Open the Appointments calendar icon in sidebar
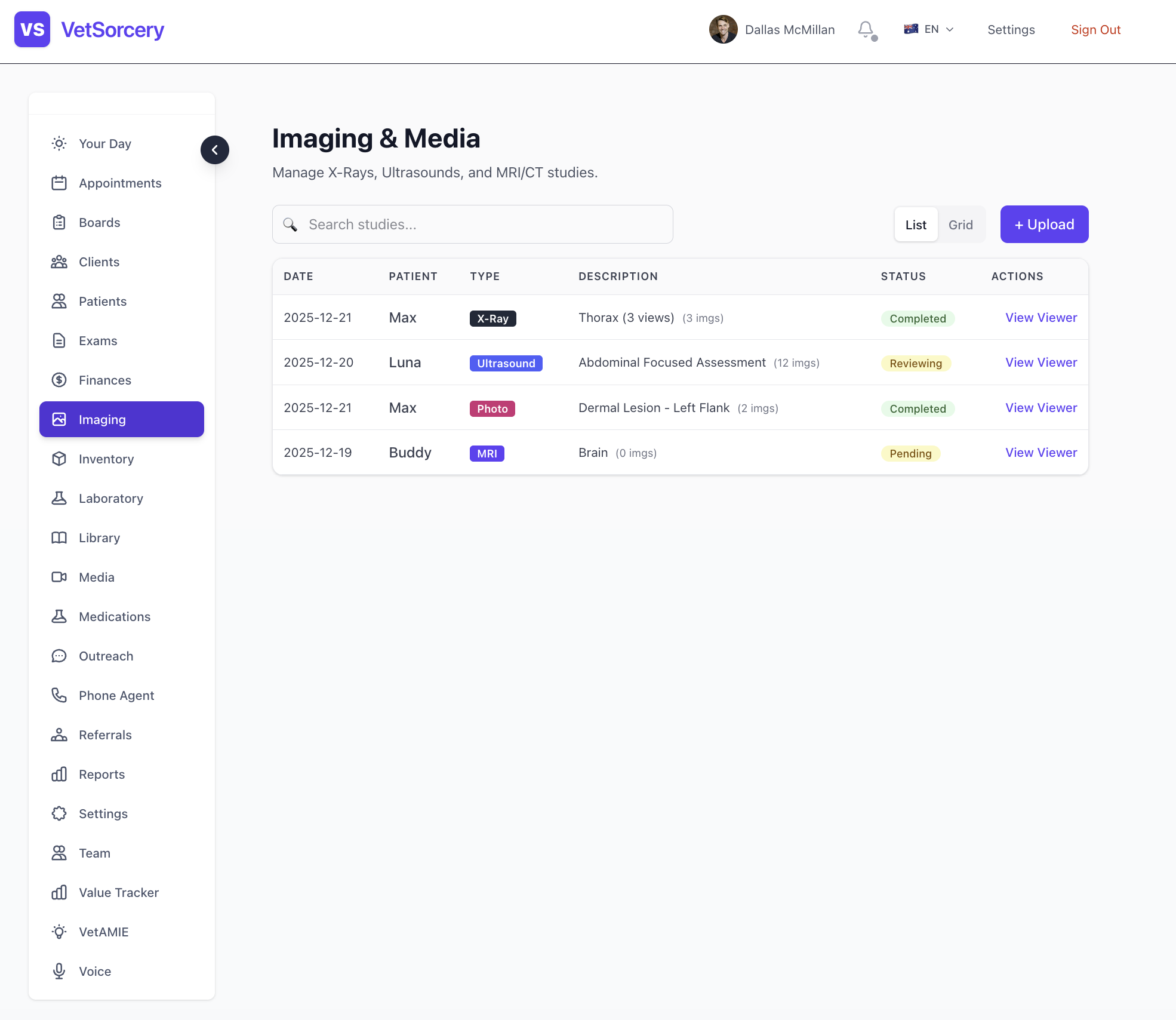Image resolution: width=1176 pixels, height=1020 pixels. tap(59, 183)
